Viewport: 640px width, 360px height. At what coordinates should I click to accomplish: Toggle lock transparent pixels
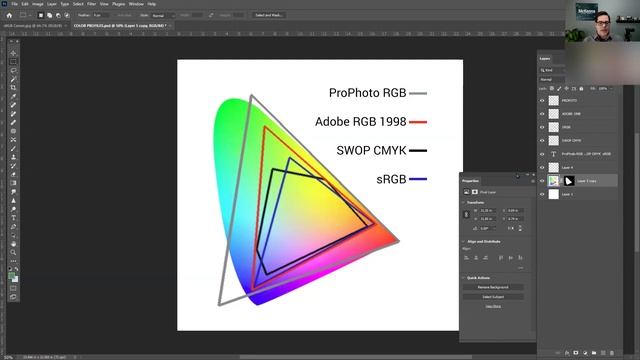pyautogui.click(x=551, y=88)
